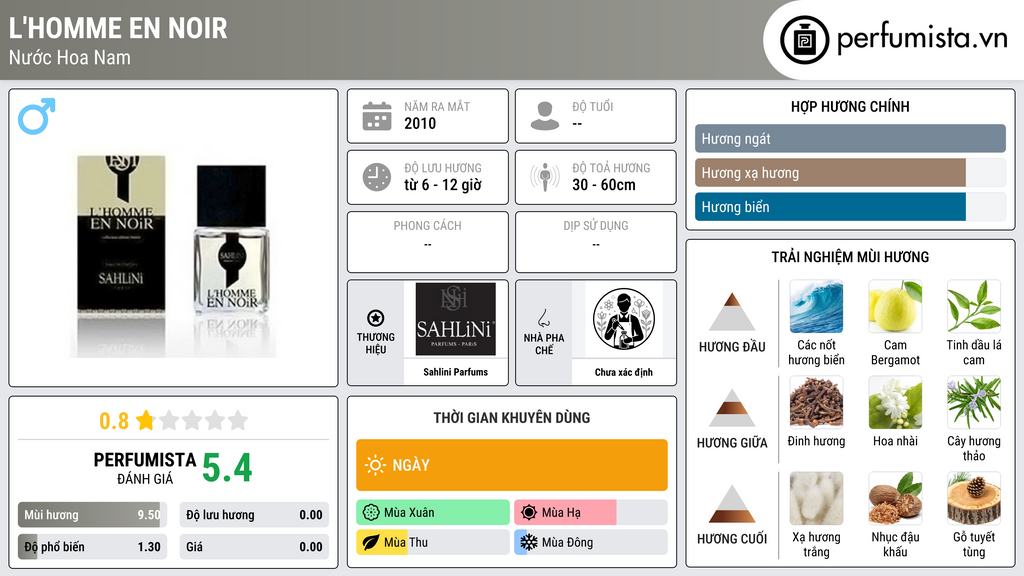Click the sillage value 30 - 60cm
Image resolution: width=1024 pixels, height=576 pixels.
coord(604,185)
